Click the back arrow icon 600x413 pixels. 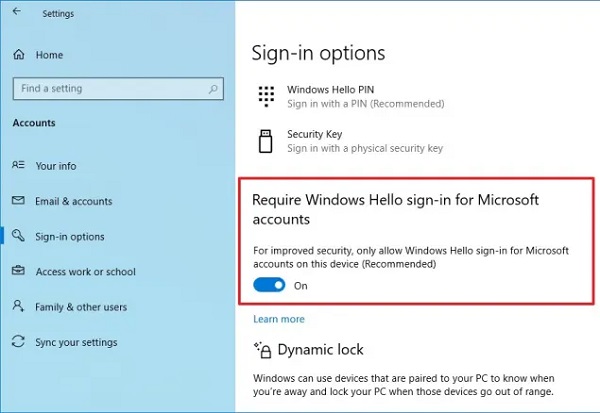point(16,11)
